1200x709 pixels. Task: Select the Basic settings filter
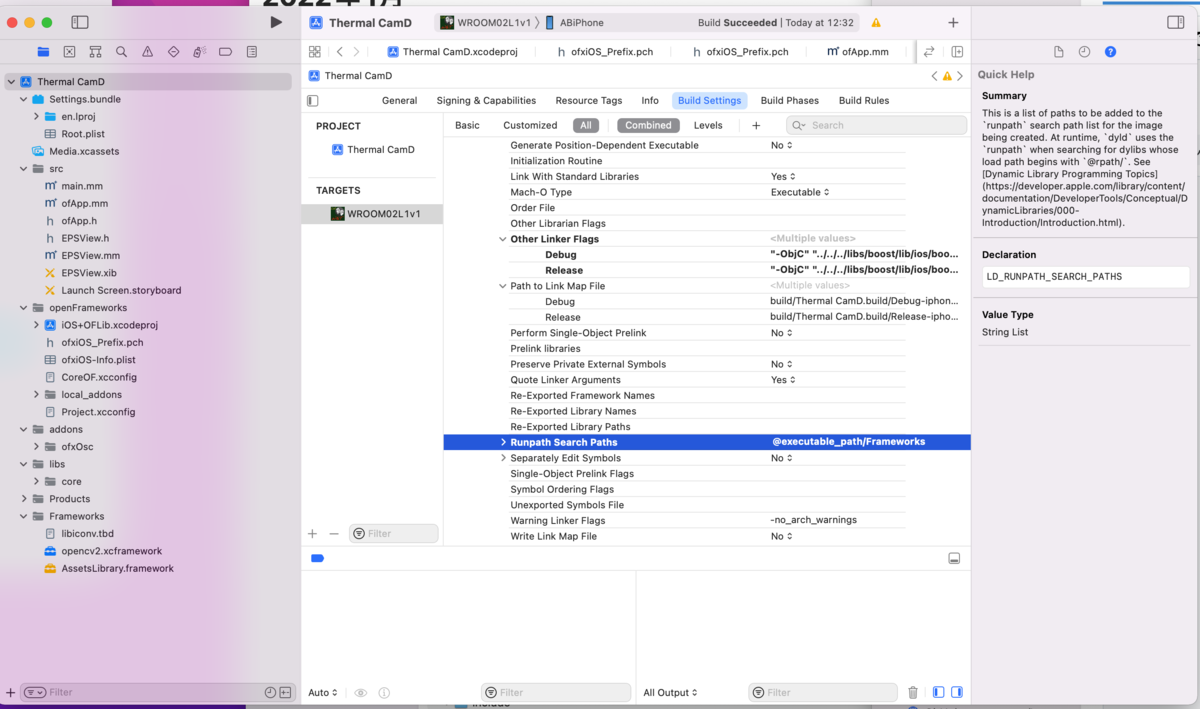(x=467, y=125)
